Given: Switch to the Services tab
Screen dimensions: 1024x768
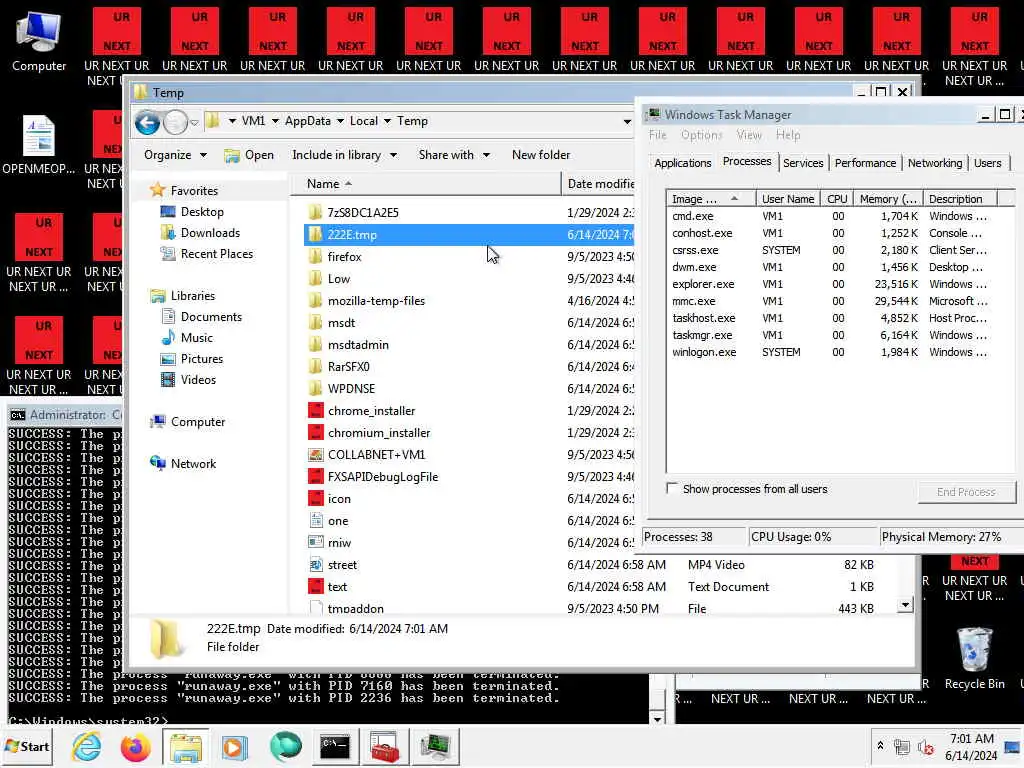Looking at the screenshot, I should (x=803, y=163).
